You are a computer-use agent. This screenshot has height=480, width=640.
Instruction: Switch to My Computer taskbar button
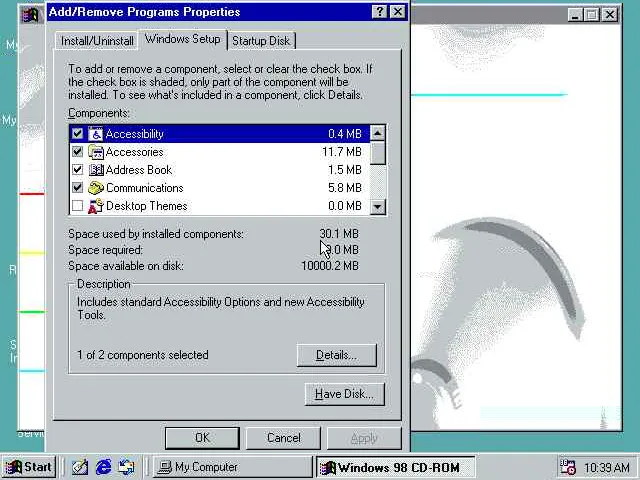pyautogui.click(x=233, y=467)
